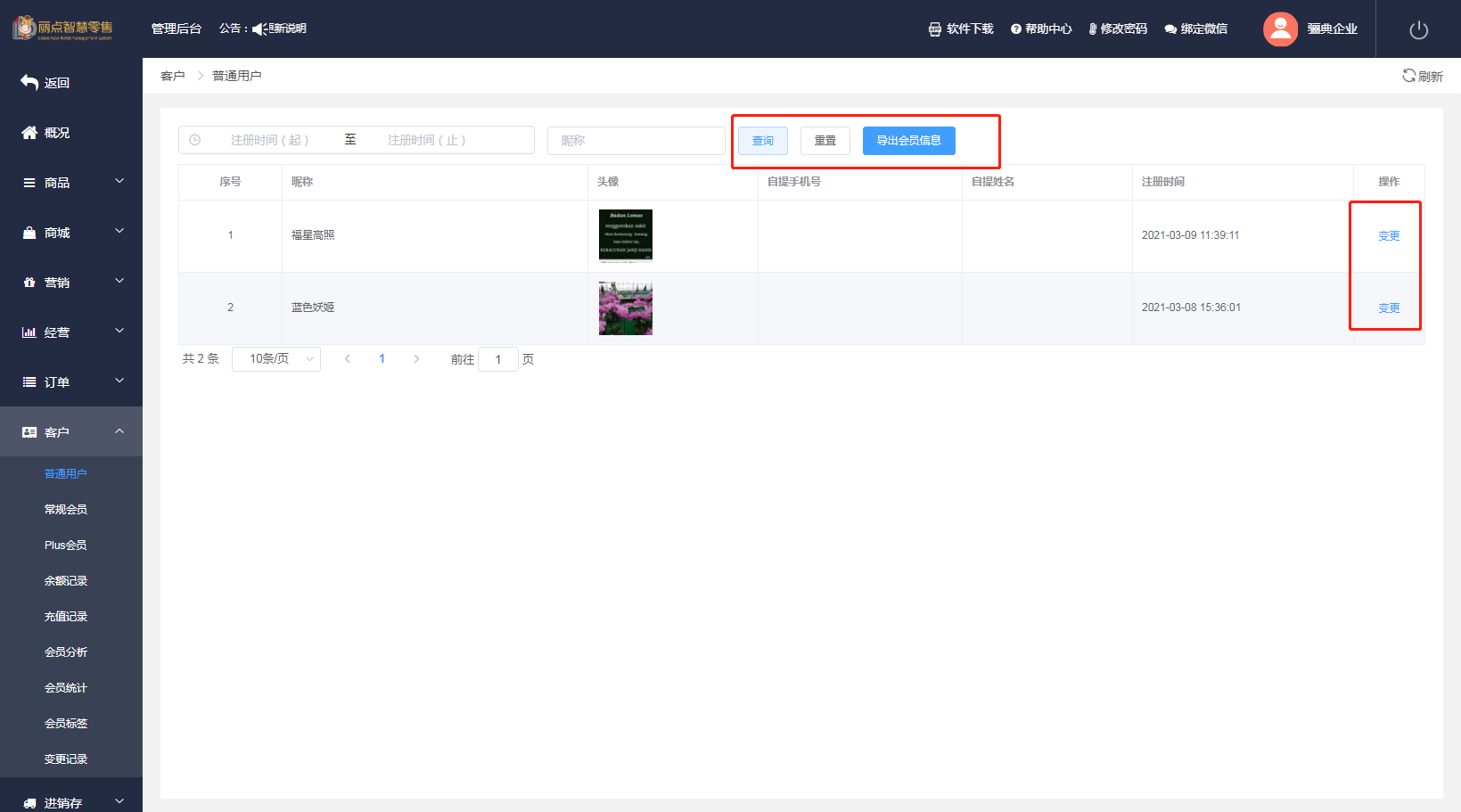Click the 商城 shopping bag icon
Screen dimensions: 1461x812
click(29, 232)
